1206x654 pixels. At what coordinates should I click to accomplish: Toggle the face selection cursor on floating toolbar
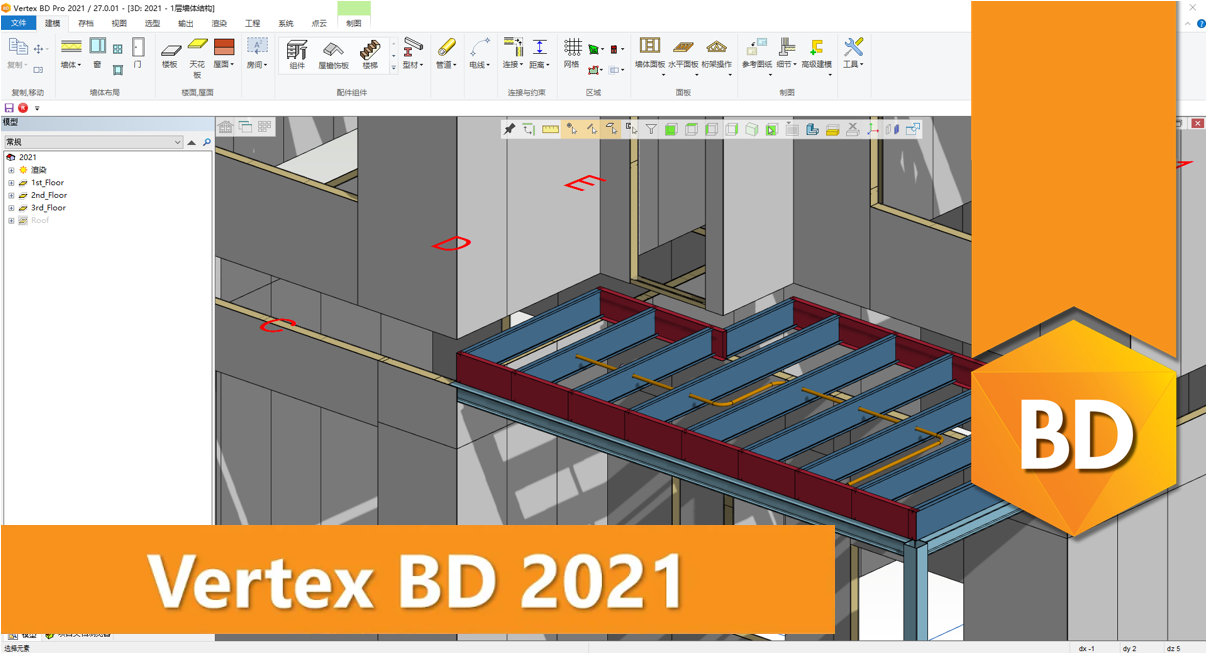[x=610, y=129]
